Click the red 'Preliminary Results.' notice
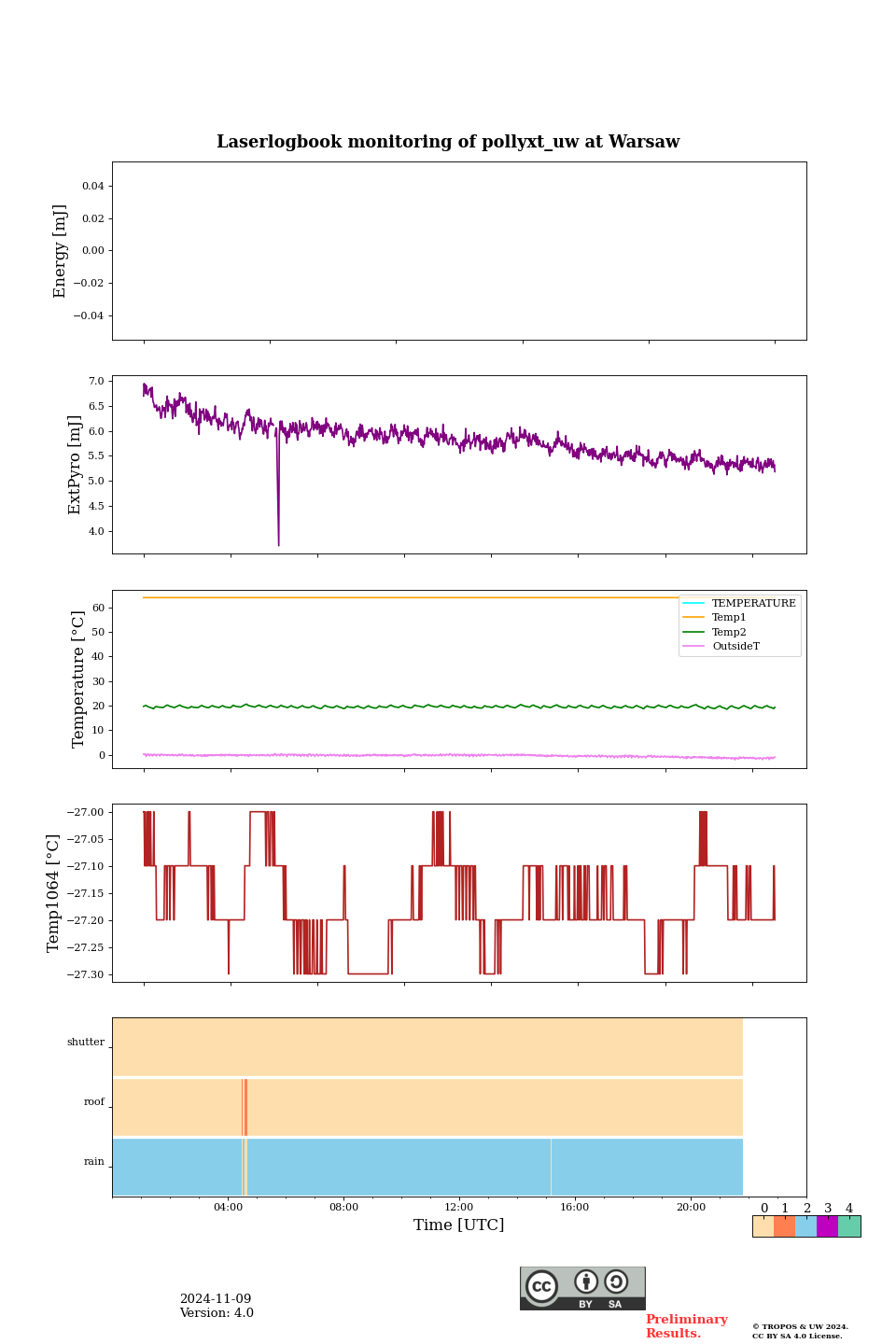This screenshot has height=1344, width=896. coord(686,1326)
